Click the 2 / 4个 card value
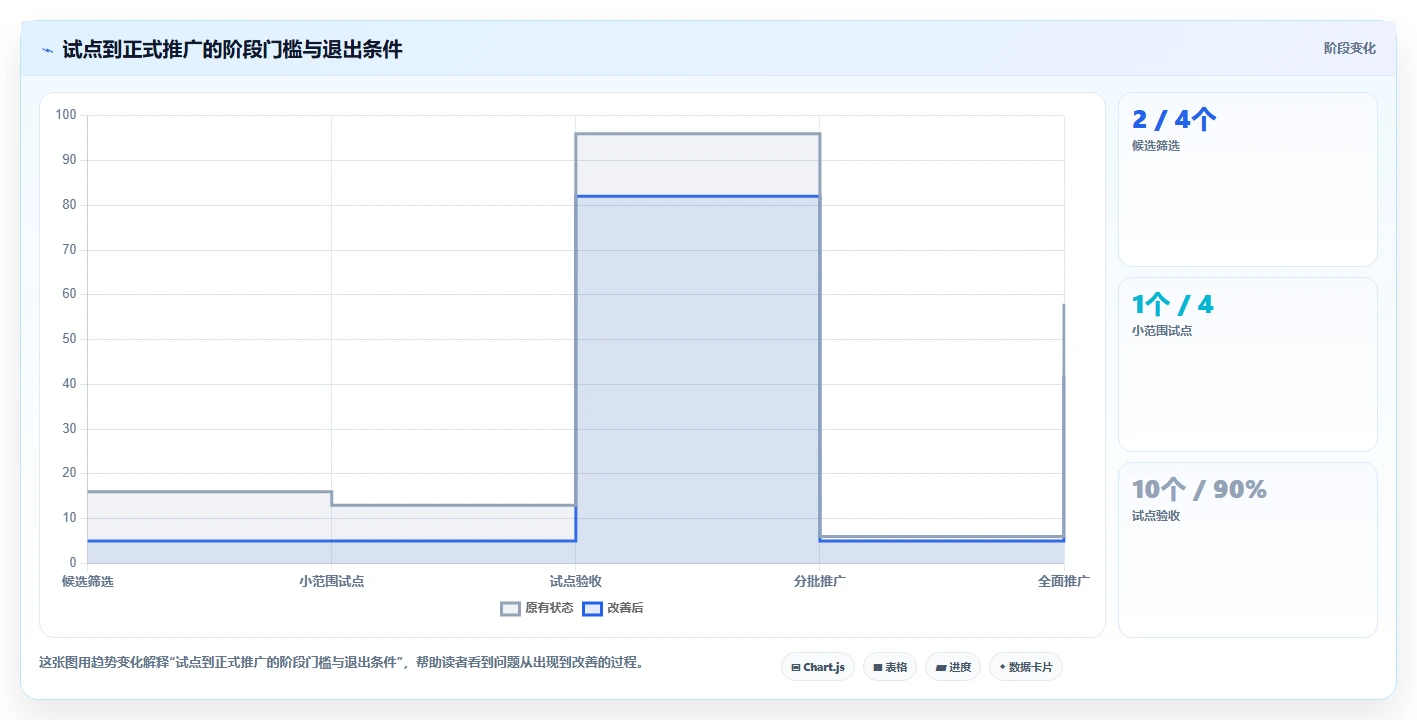 pos(1174,119)
